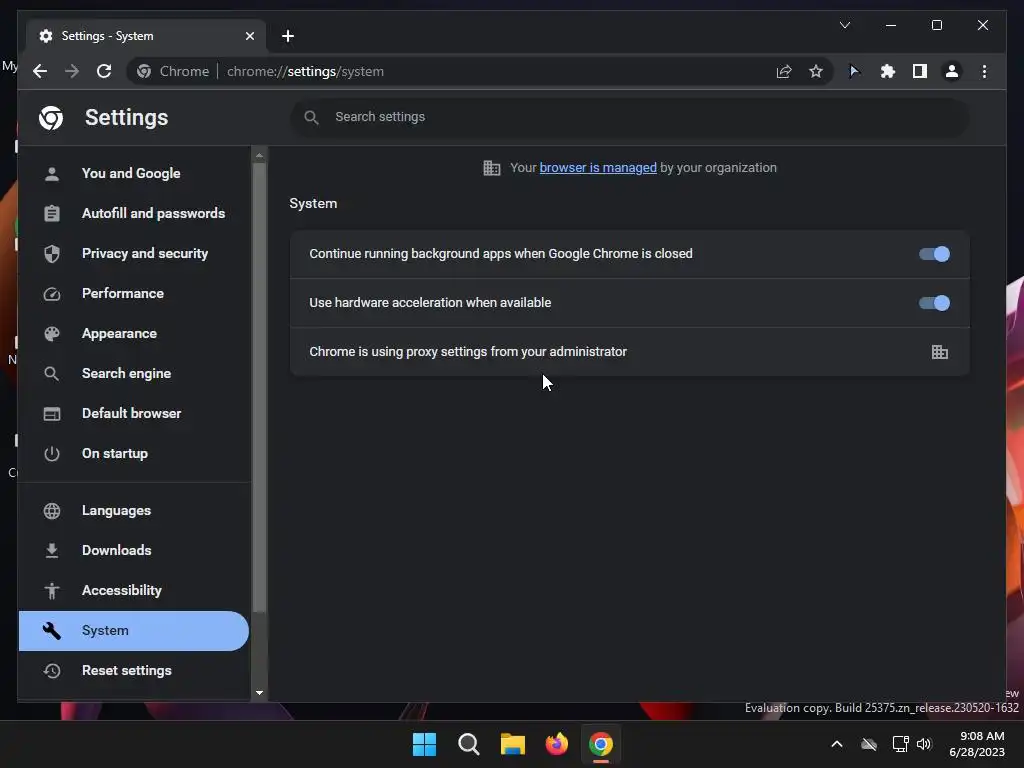Click the building icon beside managed browser notice

[492, 168]
